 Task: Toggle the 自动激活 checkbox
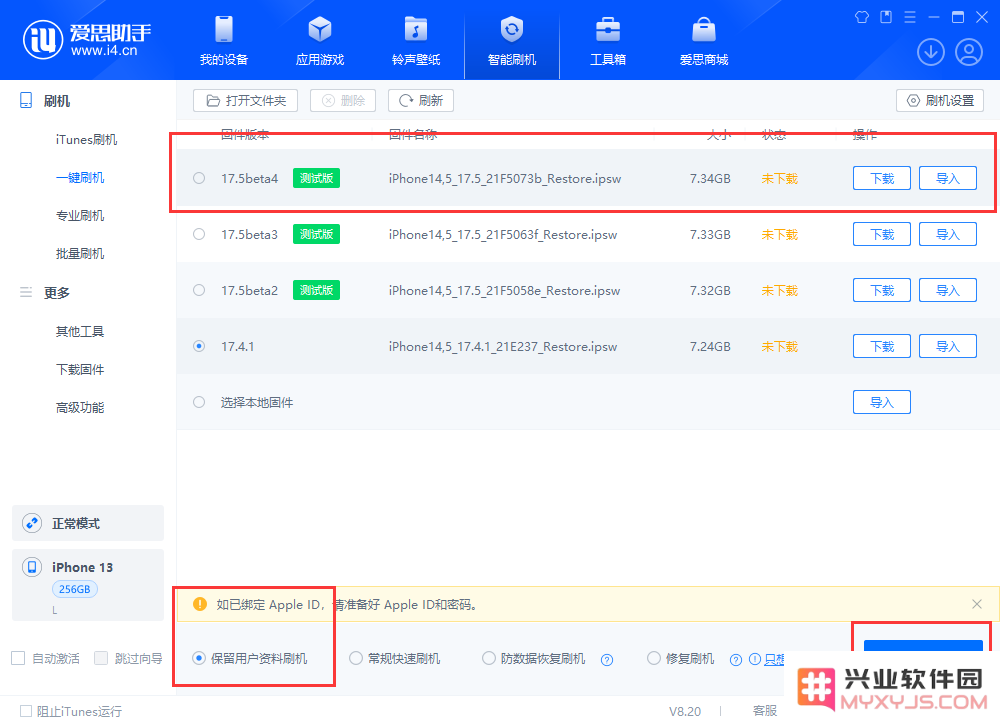(18, 658)
